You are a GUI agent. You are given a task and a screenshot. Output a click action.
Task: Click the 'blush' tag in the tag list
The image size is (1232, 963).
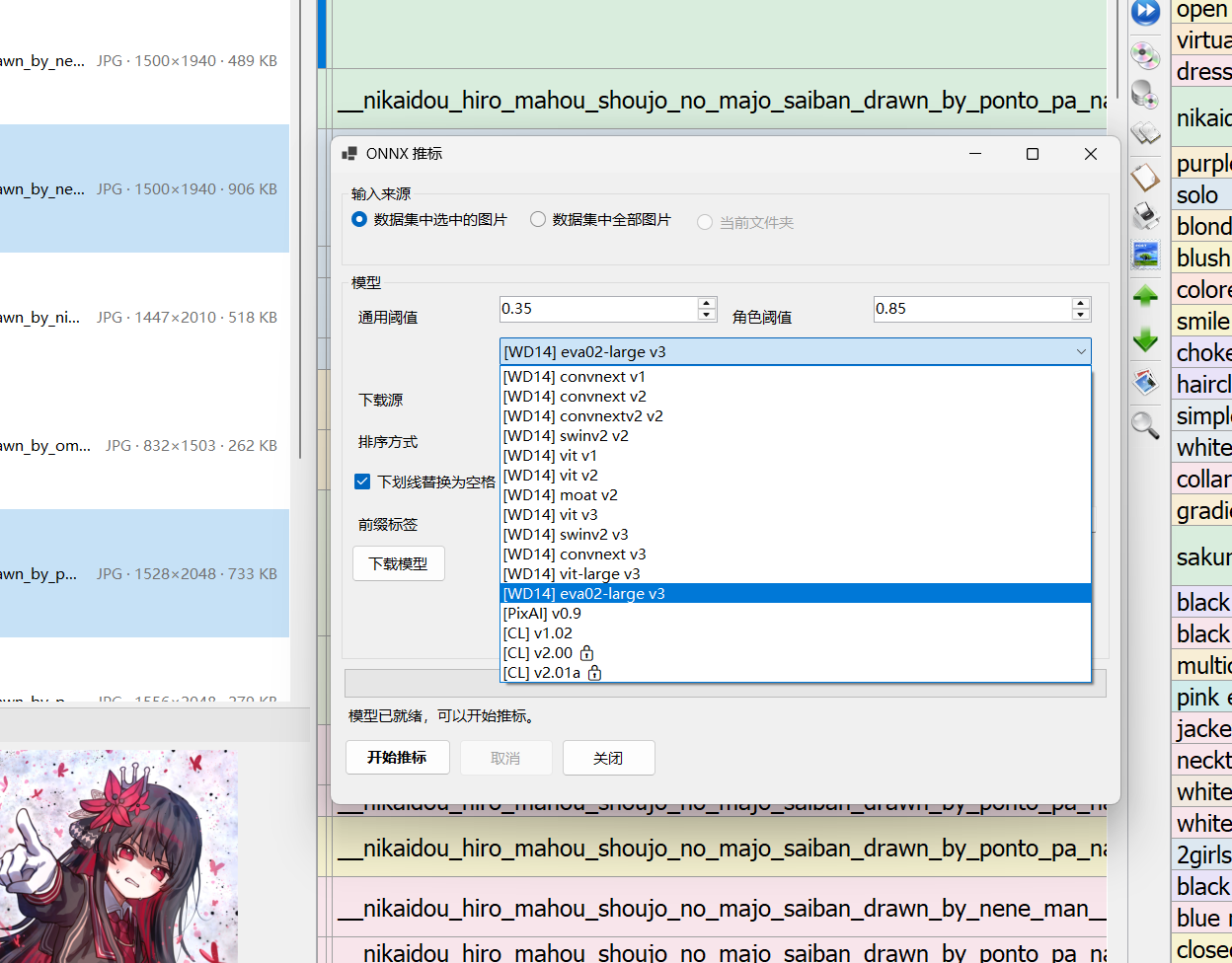click(x=1201, y=258)
